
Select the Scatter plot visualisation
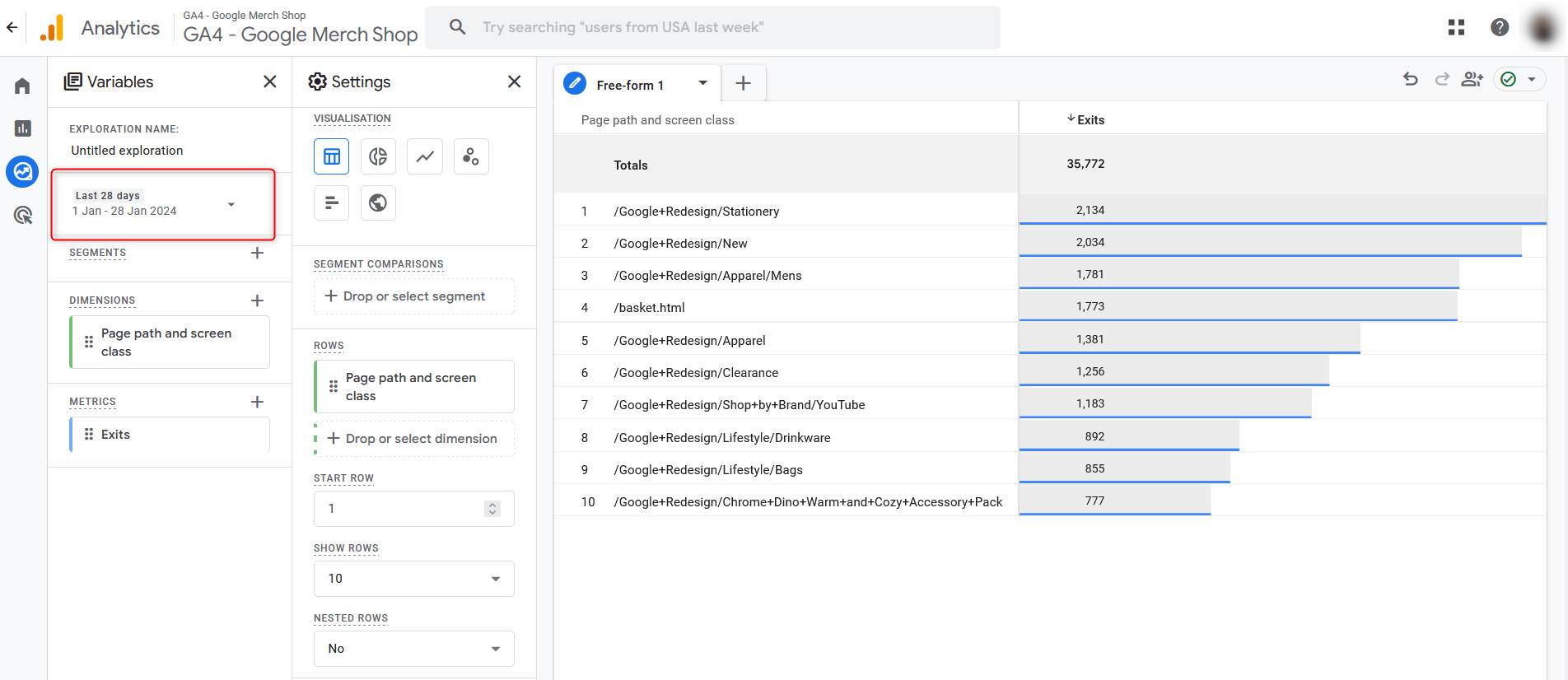click(471, 156)
